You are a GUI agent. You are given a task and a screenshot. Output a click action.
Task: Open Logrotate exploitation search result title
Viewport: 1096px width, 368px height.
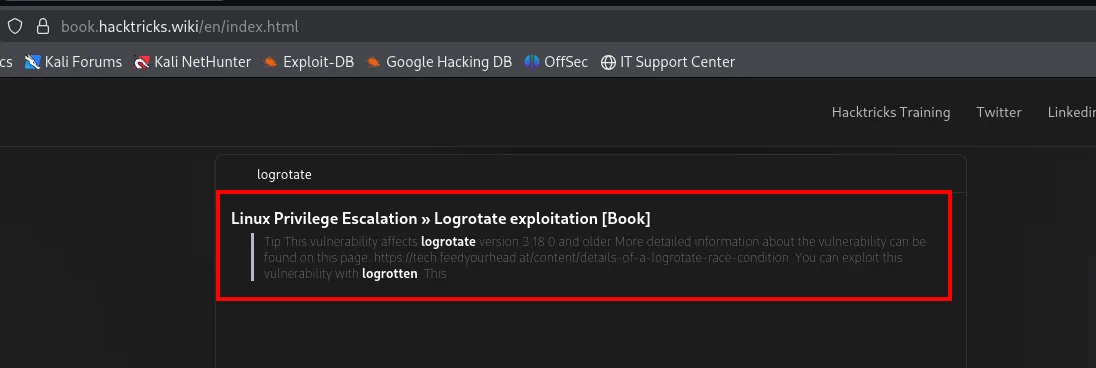(440, 219)
